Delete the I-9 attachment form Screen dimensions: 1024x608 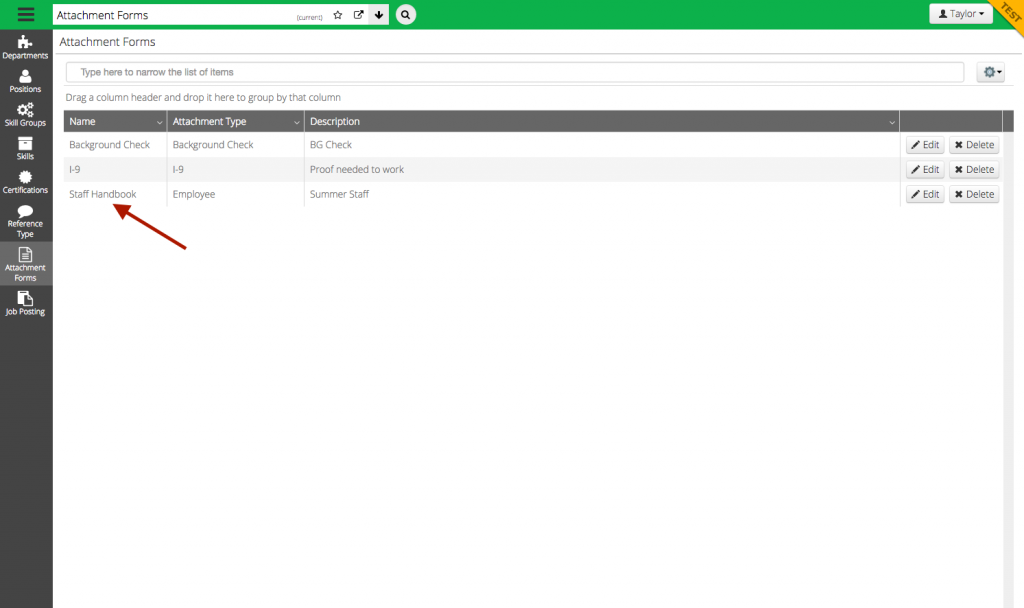click(973, 169)
